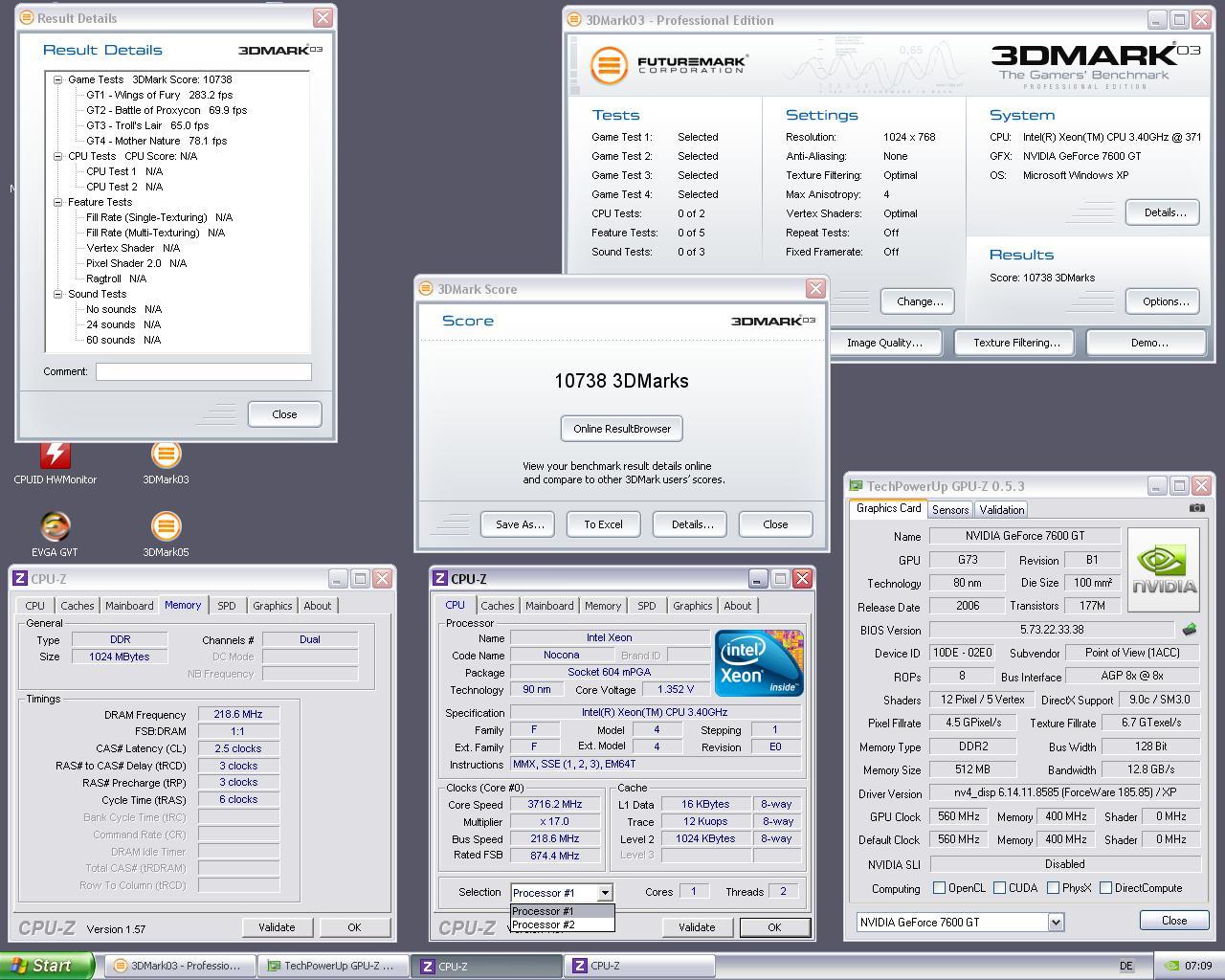Click Validate in the CPU-Z Memory window
The height and width of the screenshot is (980, 1225).
(277, 927)
